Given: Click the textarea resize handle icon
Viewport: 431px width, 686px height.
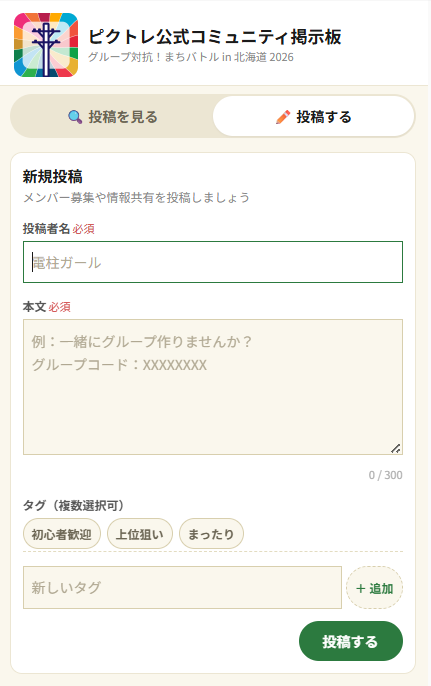Looking at the screenshot, I should (x=396, y=448).
